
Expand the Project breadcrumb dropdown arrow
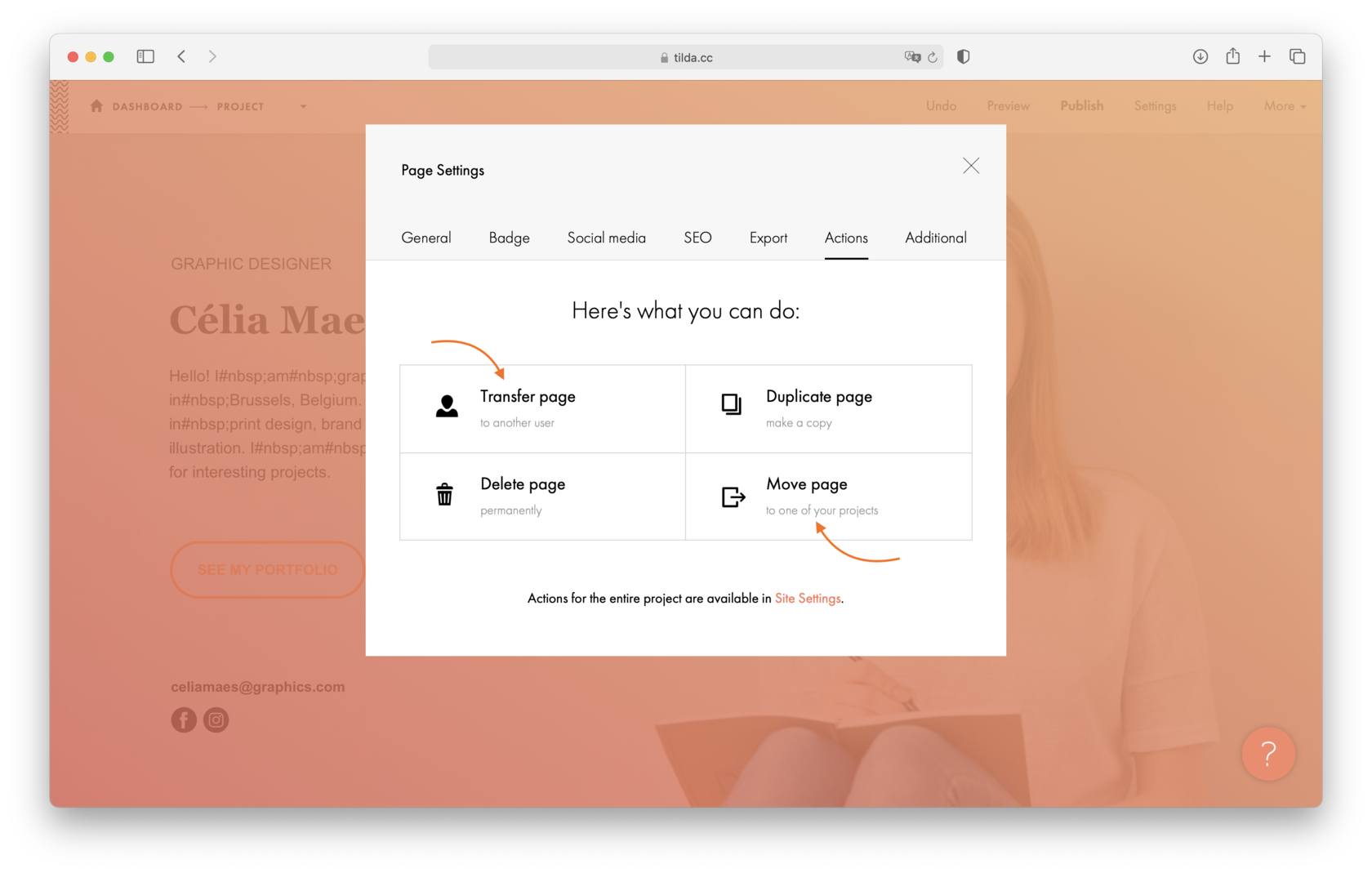click(303, 106)
